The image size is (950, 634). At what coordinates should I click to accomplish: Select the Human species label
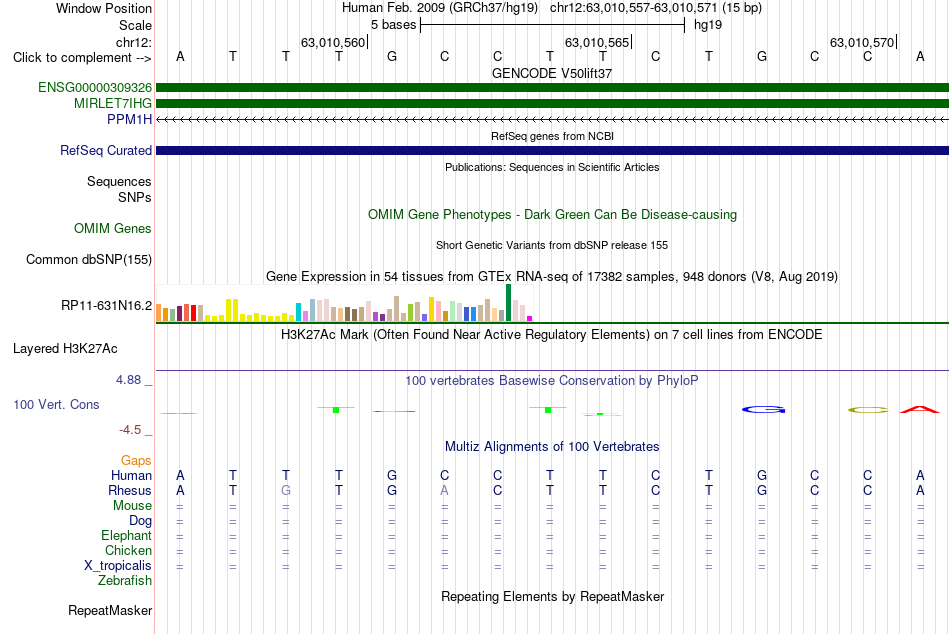(131, 475)
